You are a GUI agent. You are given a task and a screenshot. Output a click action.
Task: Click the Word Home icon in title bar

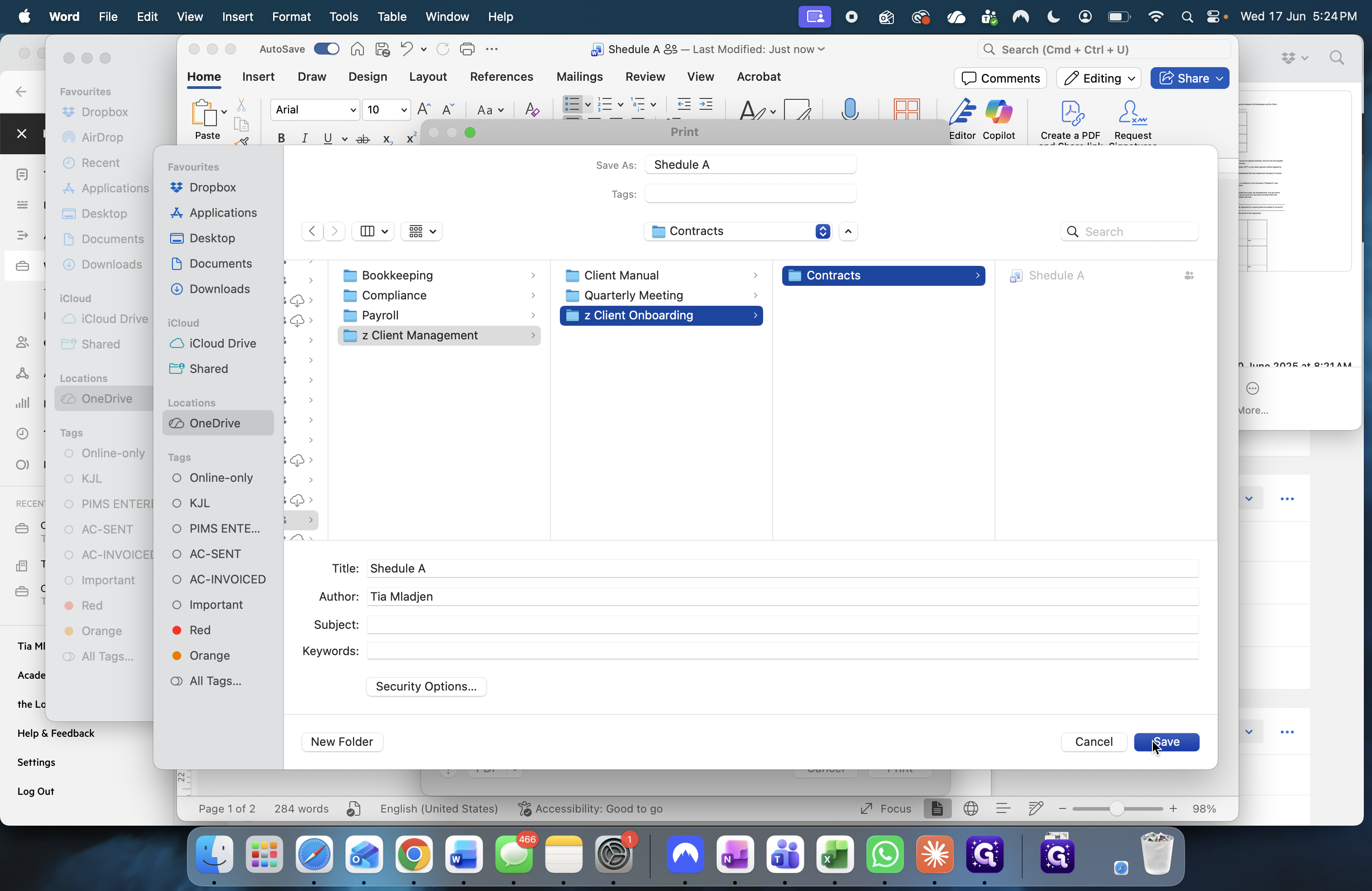(358, 49)
